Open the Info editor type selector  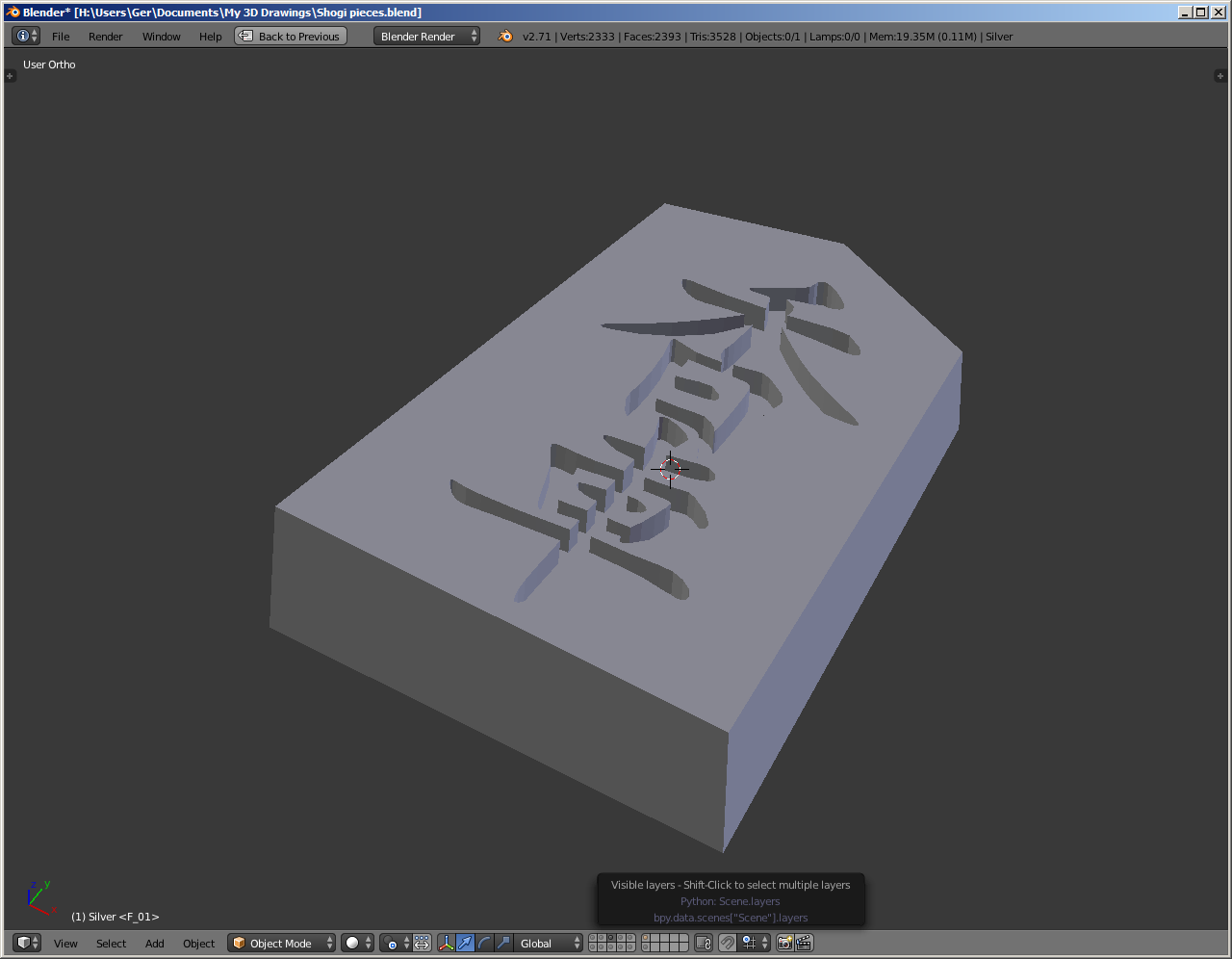26,36
